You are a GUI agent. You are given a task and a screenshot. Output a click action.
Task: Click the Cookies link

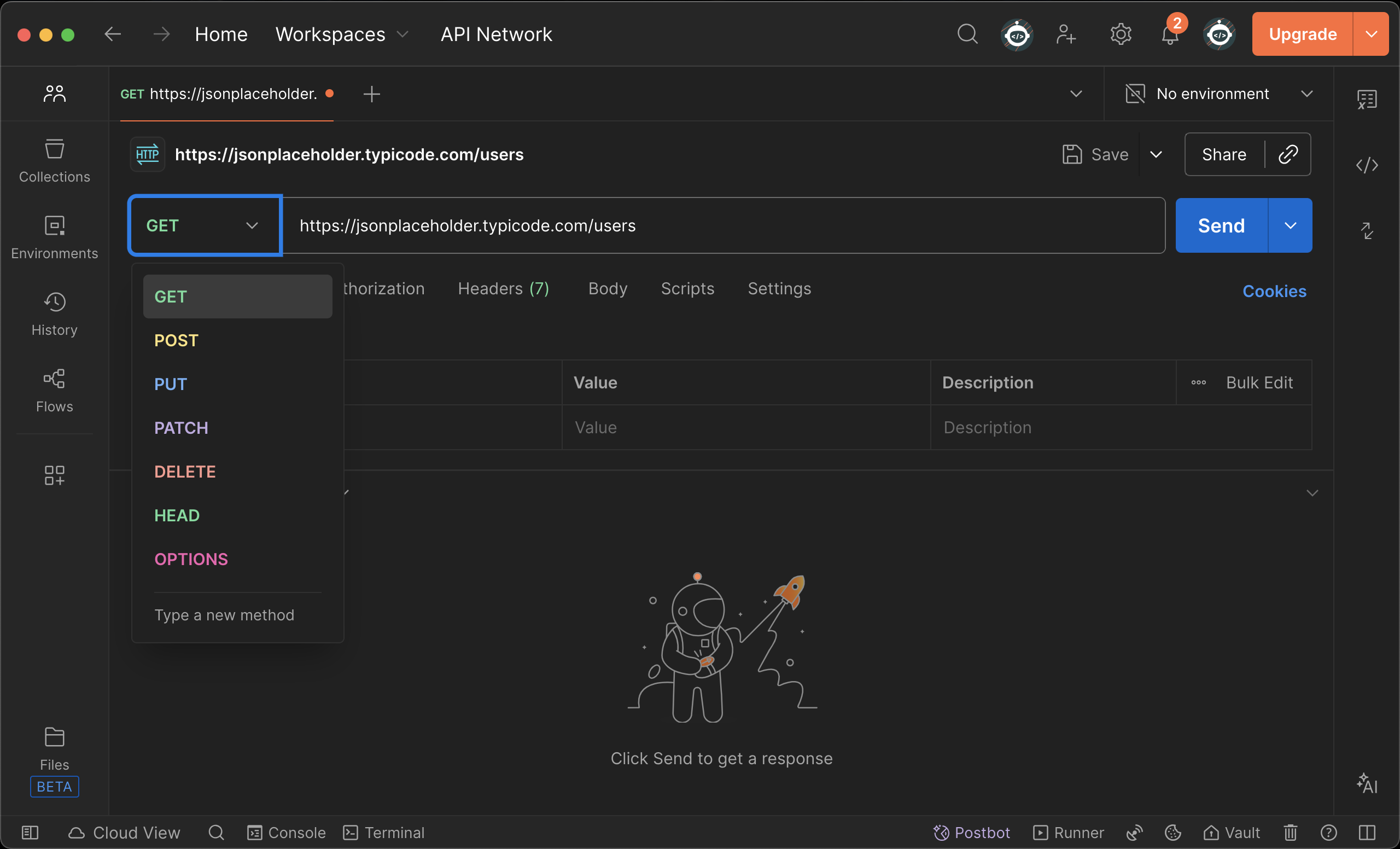point(1274,291)
